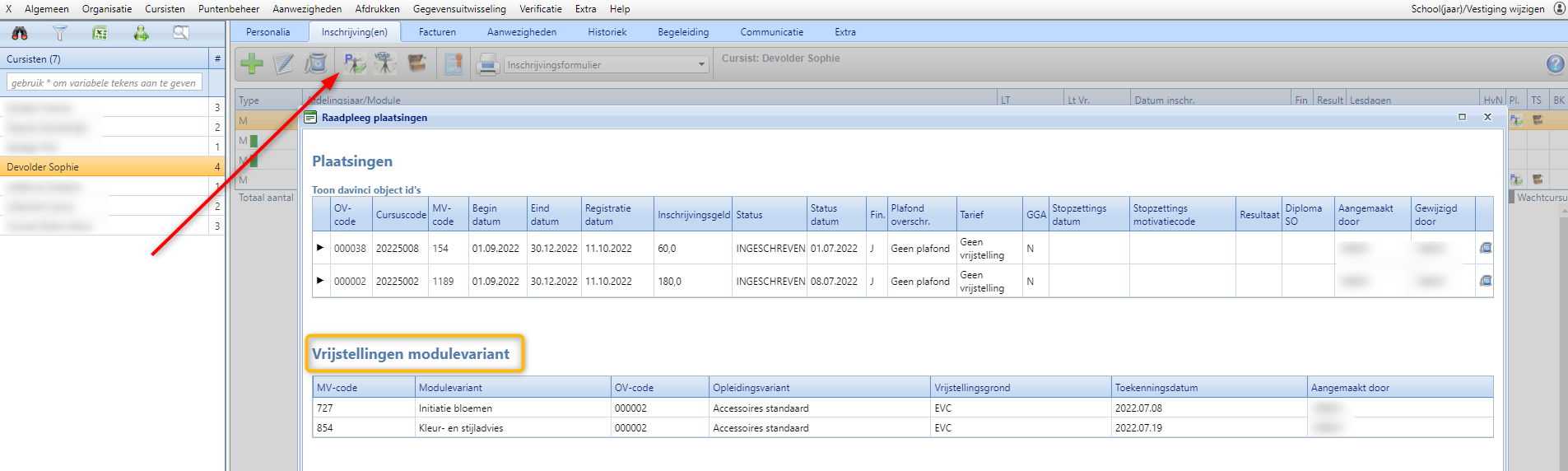The height and width of the screenshot is (471, 1568).
Task: Open the Puntenbeheer menu
Action: (x=229, y=9)
